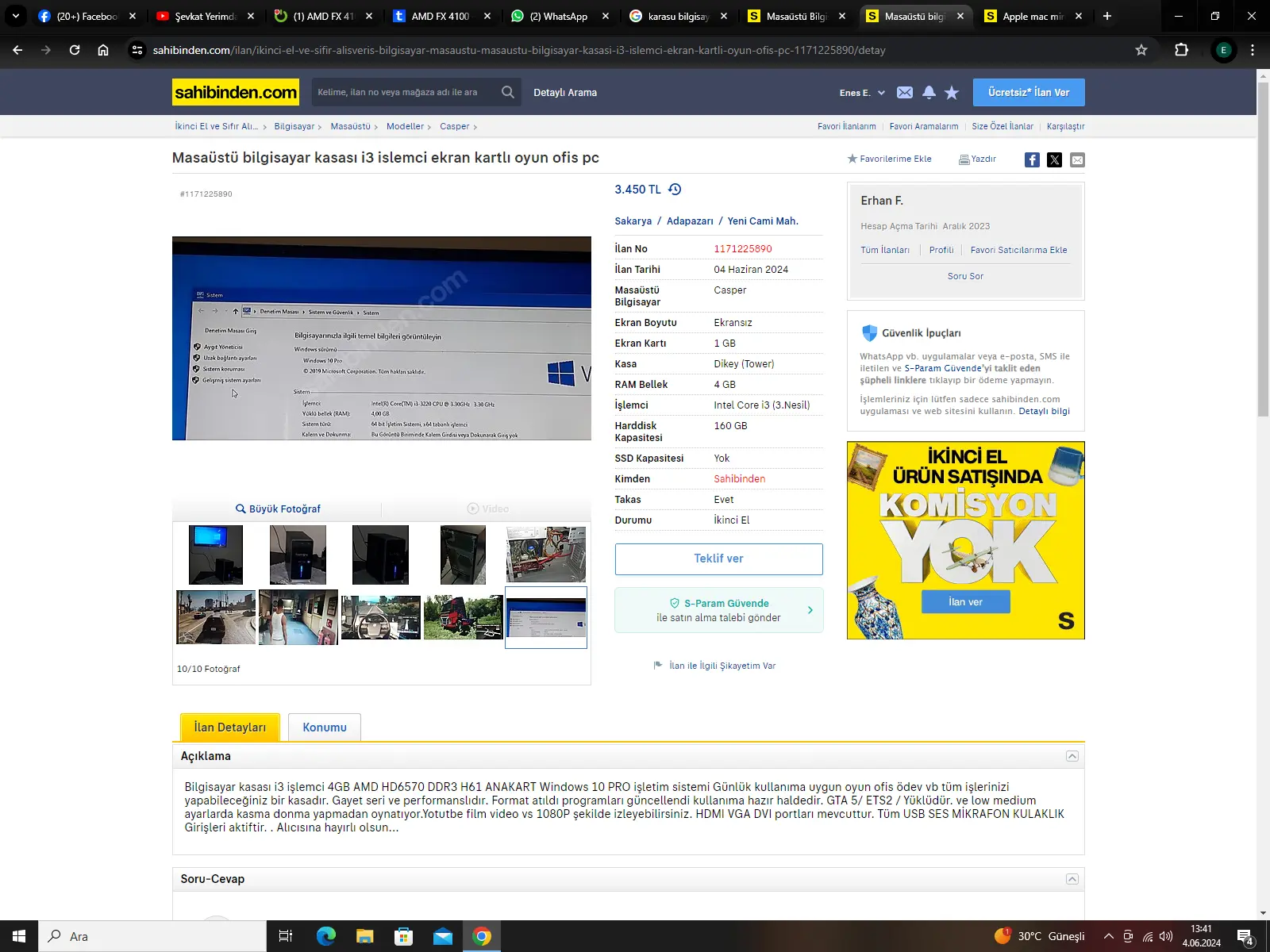This screenshot has width=1270, height=952.
Task: Open the Chrome three-dot menu
Action: tap(1253, 50)
